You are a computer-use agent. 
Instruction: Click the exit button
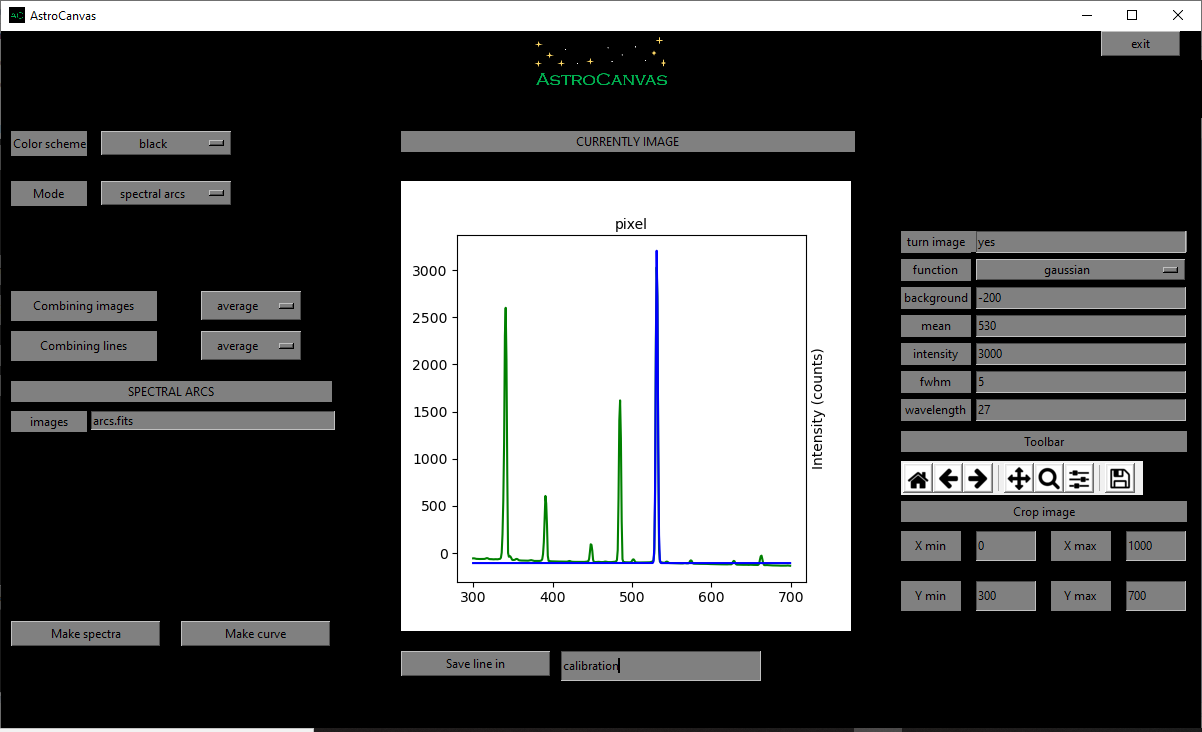1141,43
